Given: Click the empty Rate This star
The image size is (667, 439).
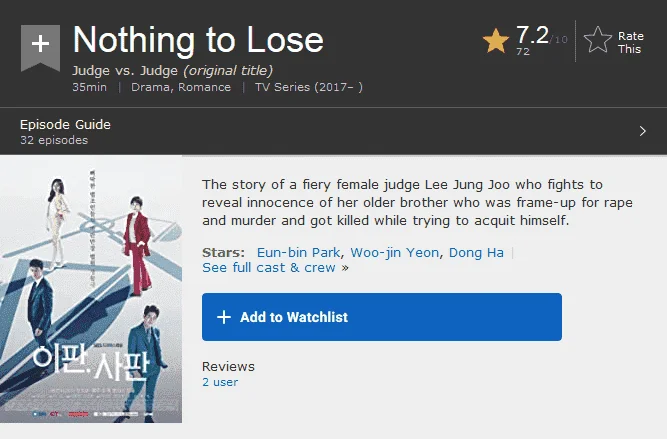Looking at the screenshot, I should (598, 40).
